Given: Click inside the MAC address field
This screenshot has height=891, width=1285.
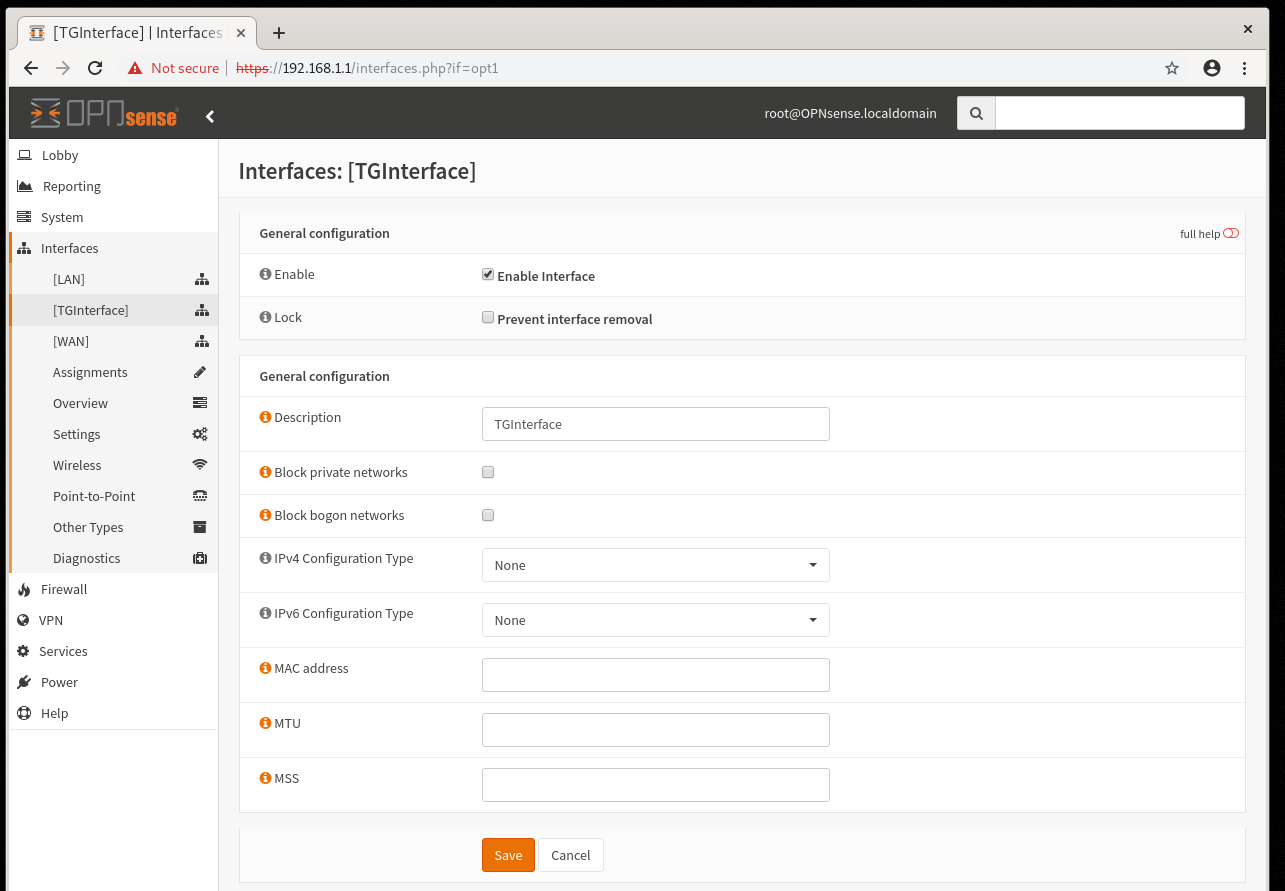Looking at the screenshot, I should [655, 674].
